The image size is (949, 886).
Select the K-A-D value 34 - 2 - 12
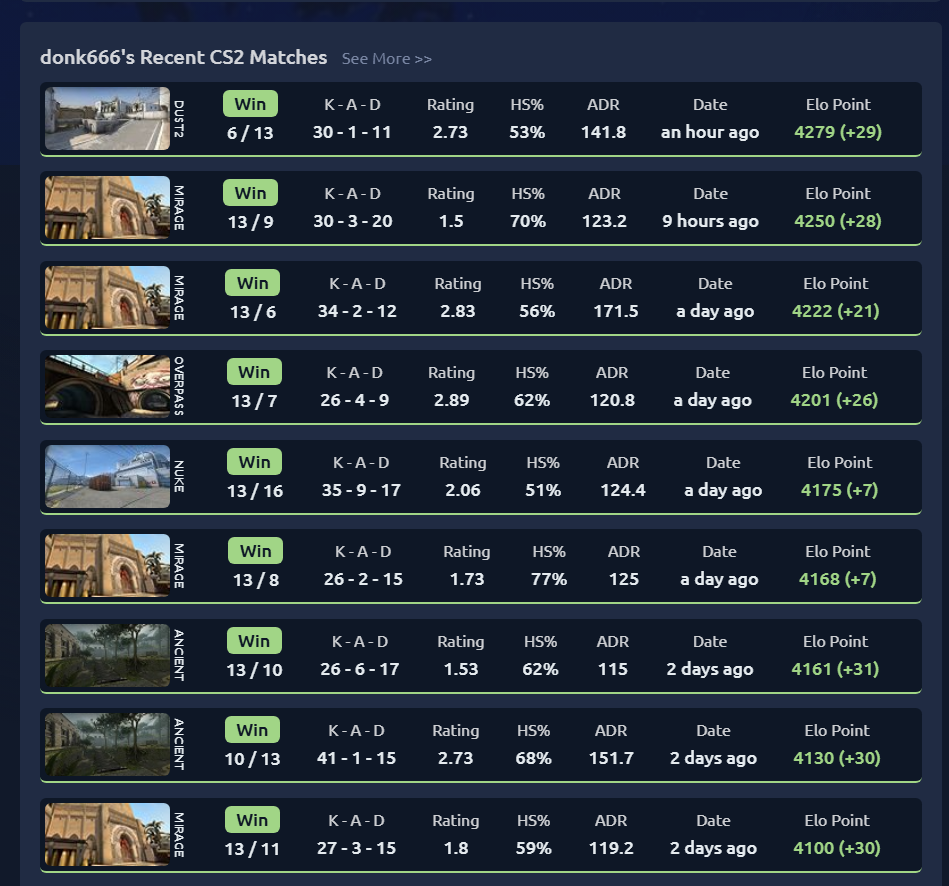[x=357, y=311]
